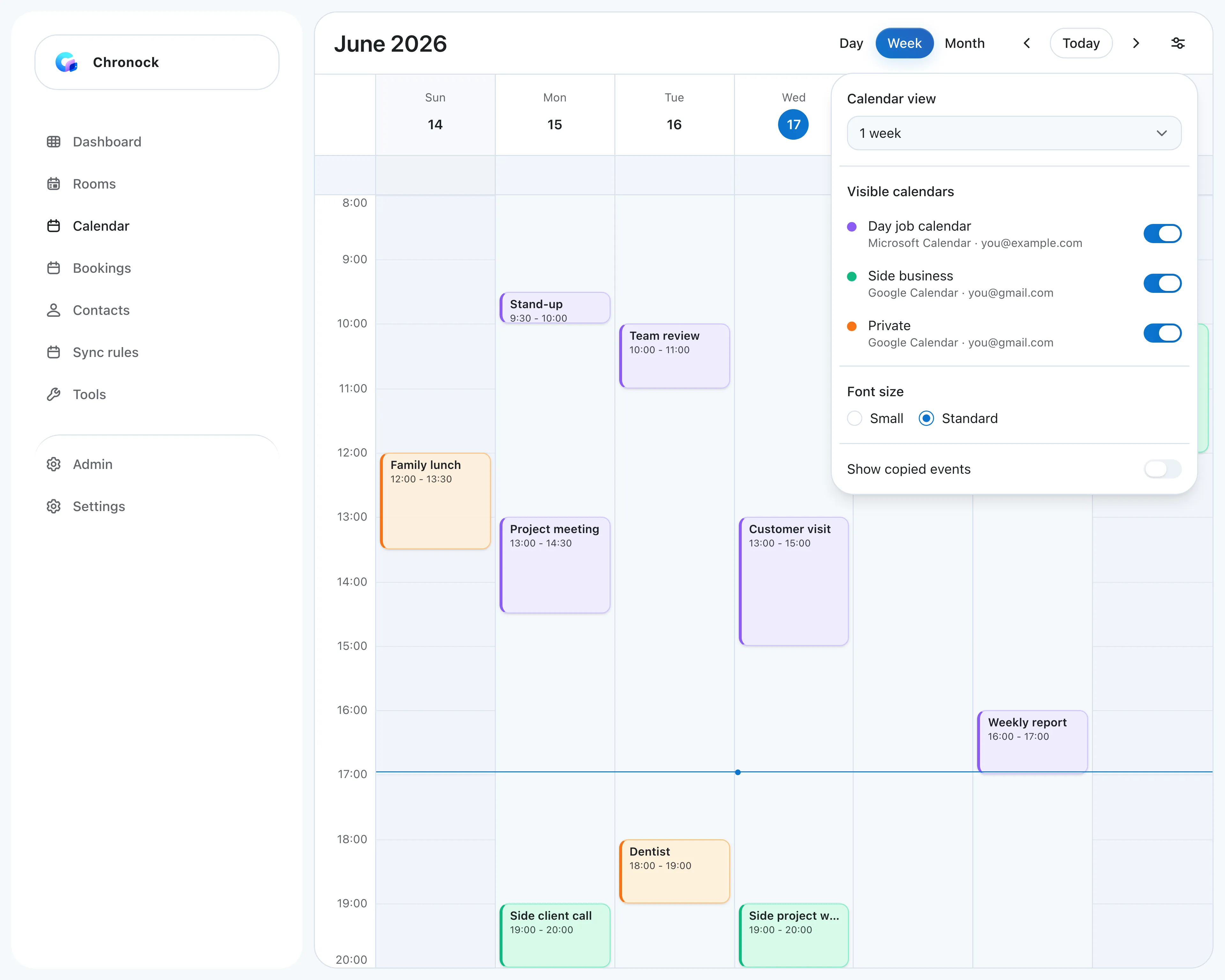Click the Contacts person icon
The height and width of the screenshot is (980, 1225).
click(x=53, y=310)
